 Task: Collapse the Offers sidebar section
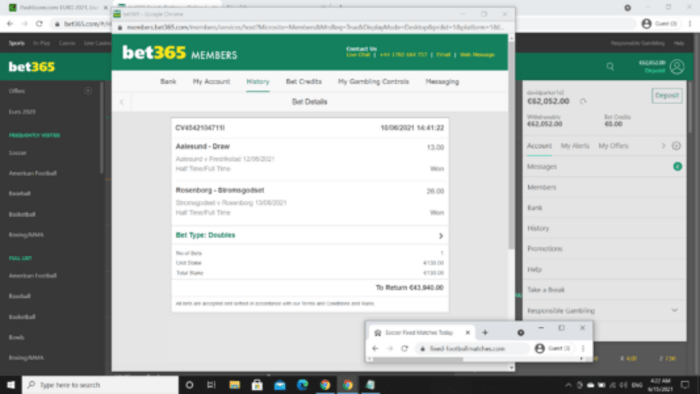pyautogui.click(x=88, y=91)
